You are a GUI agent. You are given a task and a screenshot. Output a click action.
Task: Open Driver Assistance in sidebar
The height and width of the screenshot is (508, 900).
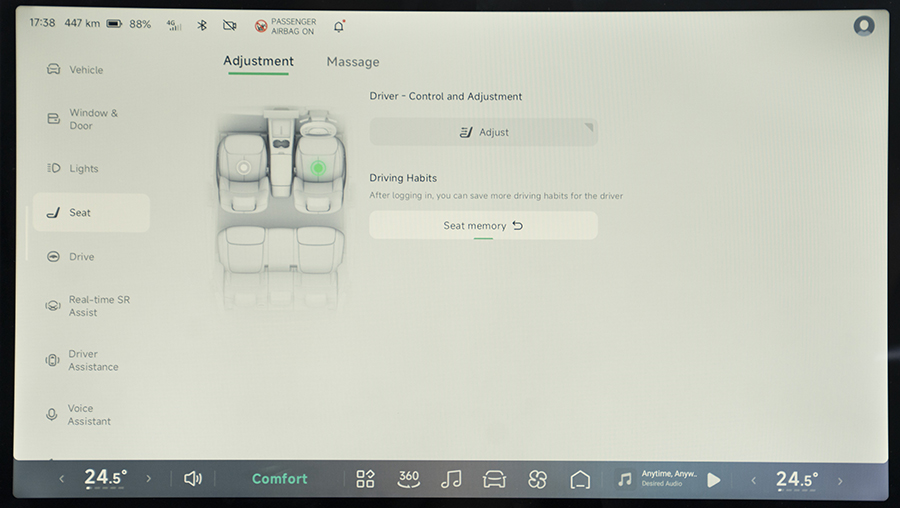tap(92, 360)
